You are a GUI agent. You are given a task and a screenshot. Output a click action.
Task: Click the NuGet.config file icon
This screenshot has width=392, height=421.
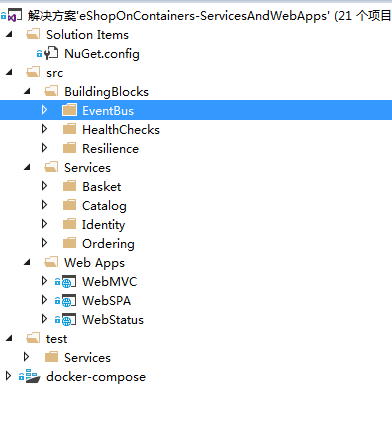pyautogui.click(x=51, y=53)
